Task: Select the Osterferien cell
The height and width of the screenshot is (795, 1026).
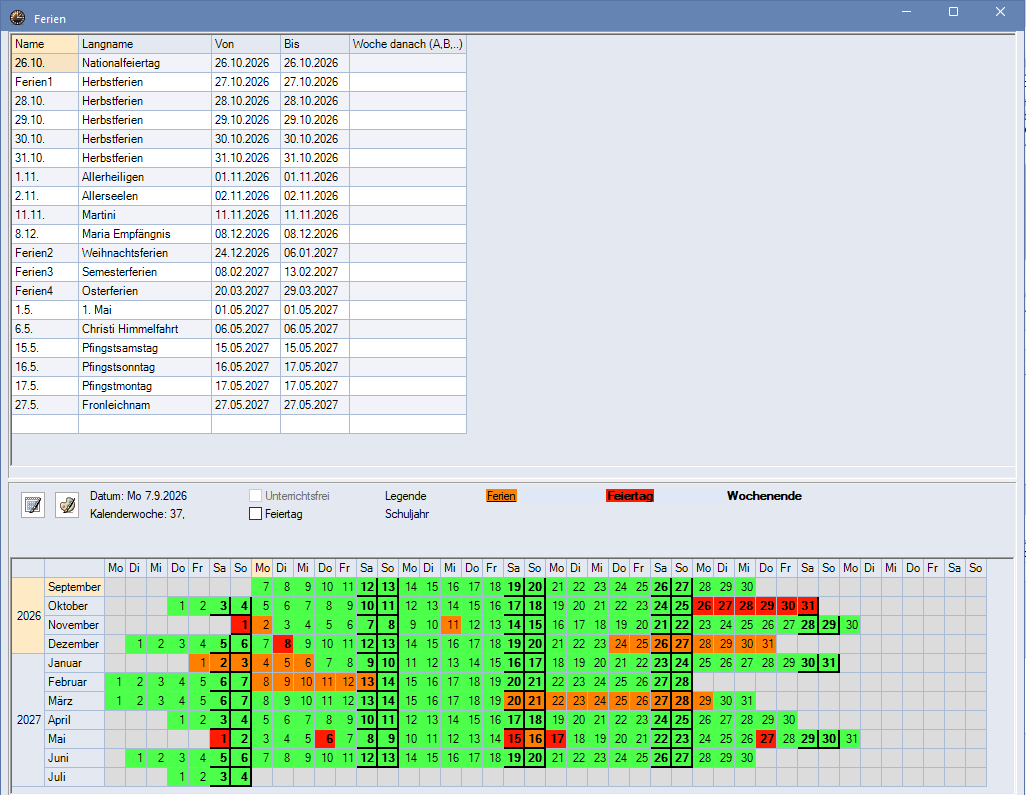Action: [x=145, y=291]
